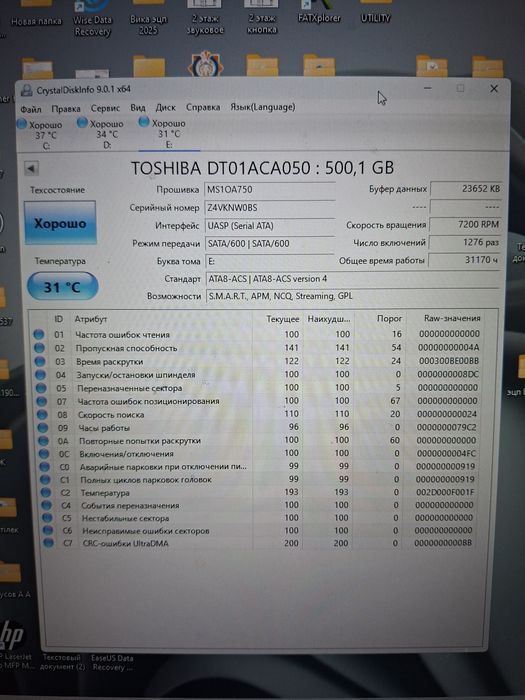Image resolution: width=525 pixels, height=700 pixels.
Task: Close the CrystalDiskInfo window
Action: 494,88
